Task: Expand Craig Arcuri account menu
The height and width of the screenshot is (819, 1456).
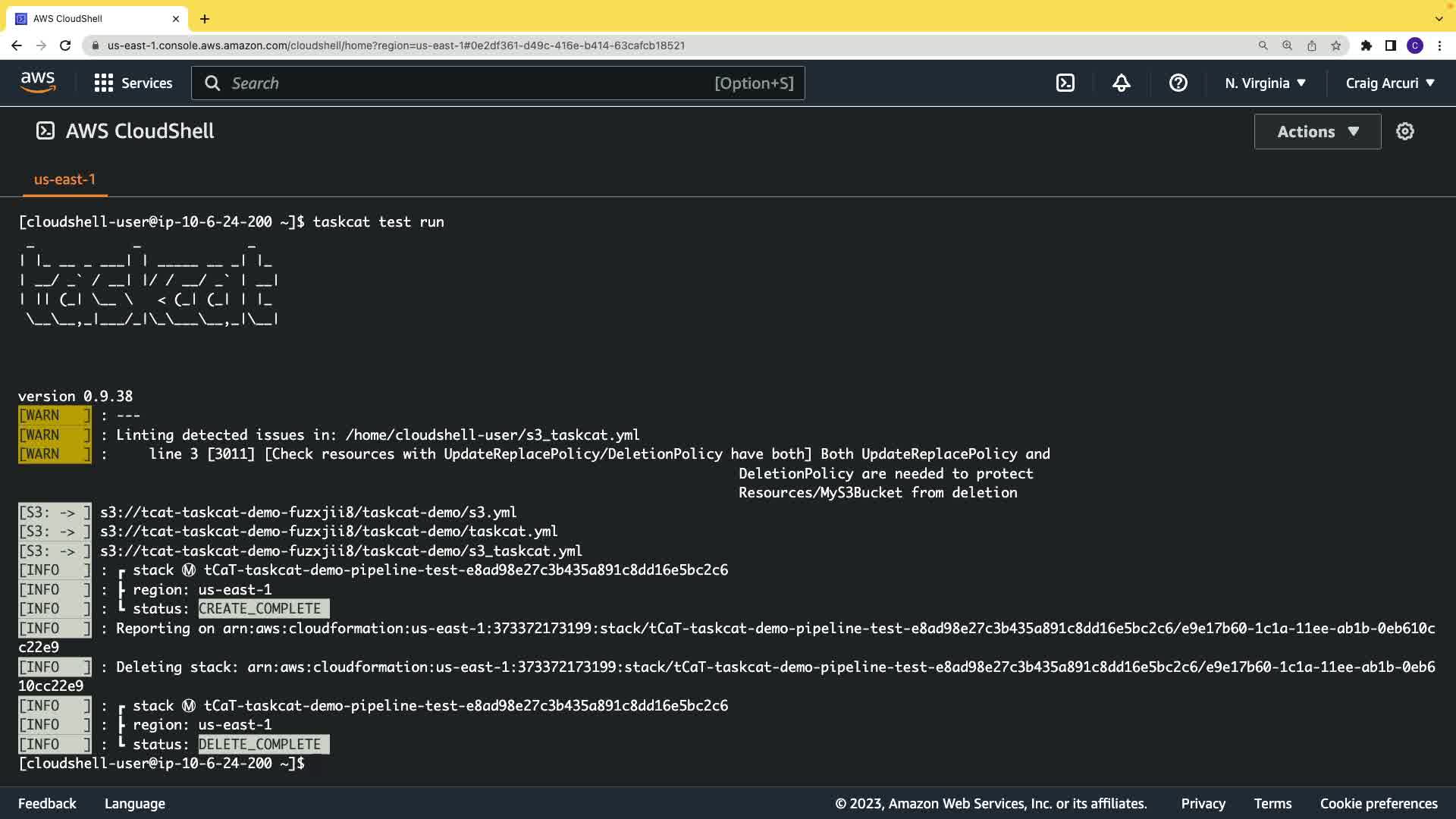Action: [1390, 83]
